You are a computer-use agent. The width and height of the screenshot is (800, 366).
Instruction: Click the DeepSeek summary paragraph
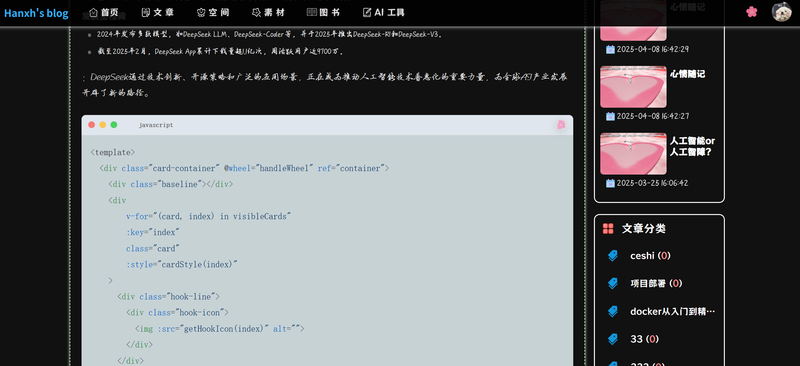pyautogui.click(x=325, y=85)
